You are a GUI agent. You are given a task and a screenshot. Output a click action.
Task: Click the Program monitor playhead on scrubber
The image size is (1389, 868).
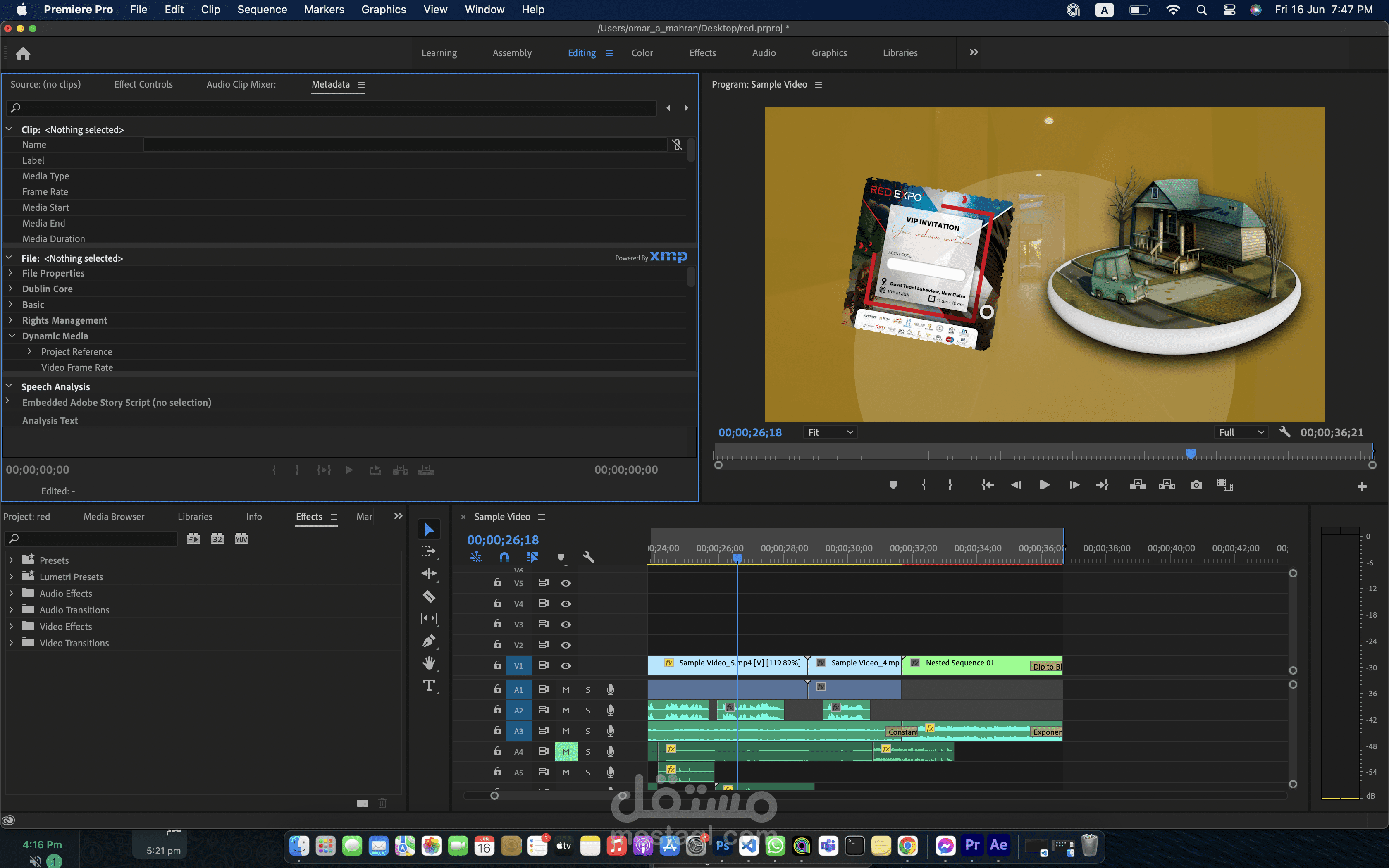click(1191, 453)
